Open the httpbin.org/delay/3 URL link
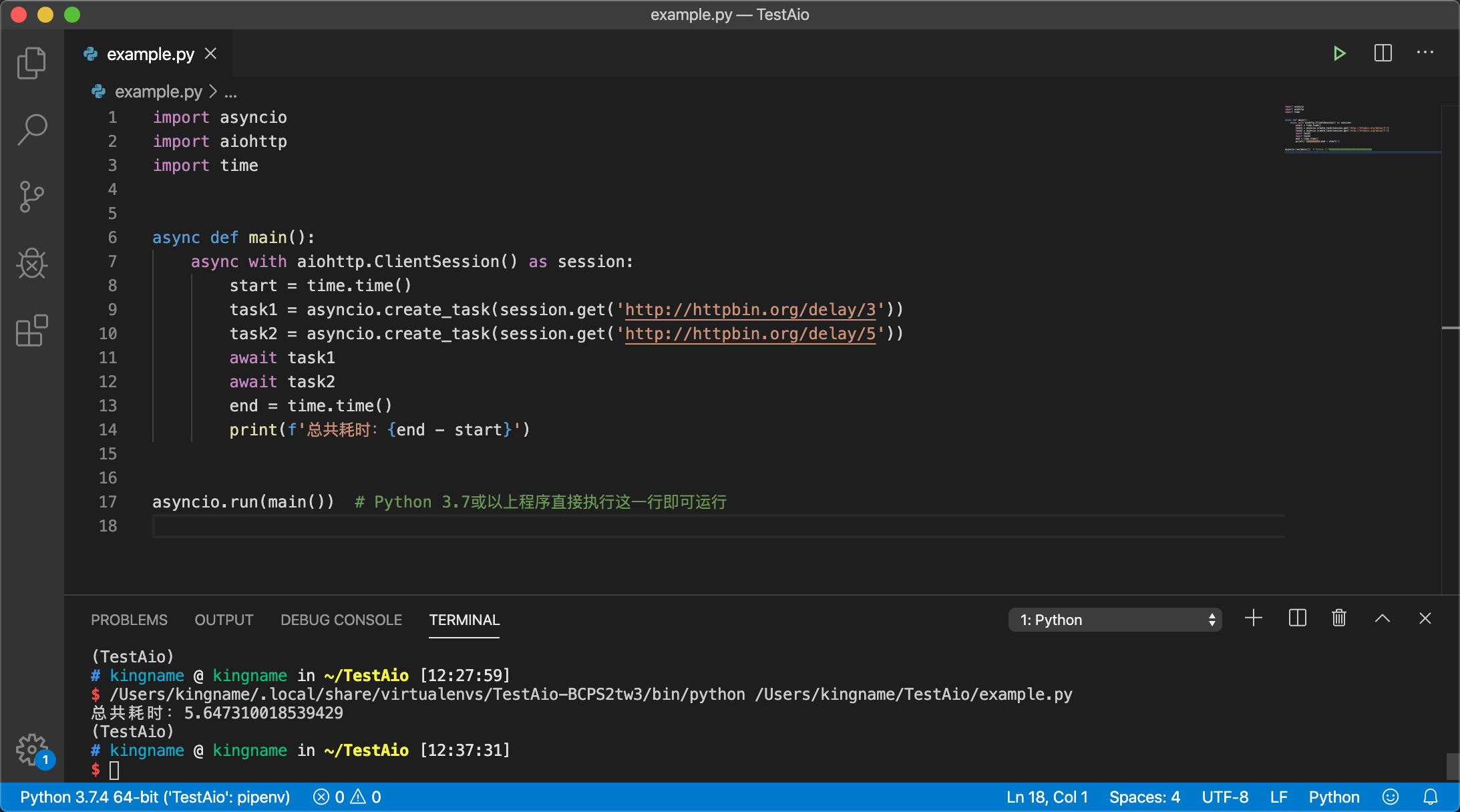 (x=750, y=310)
